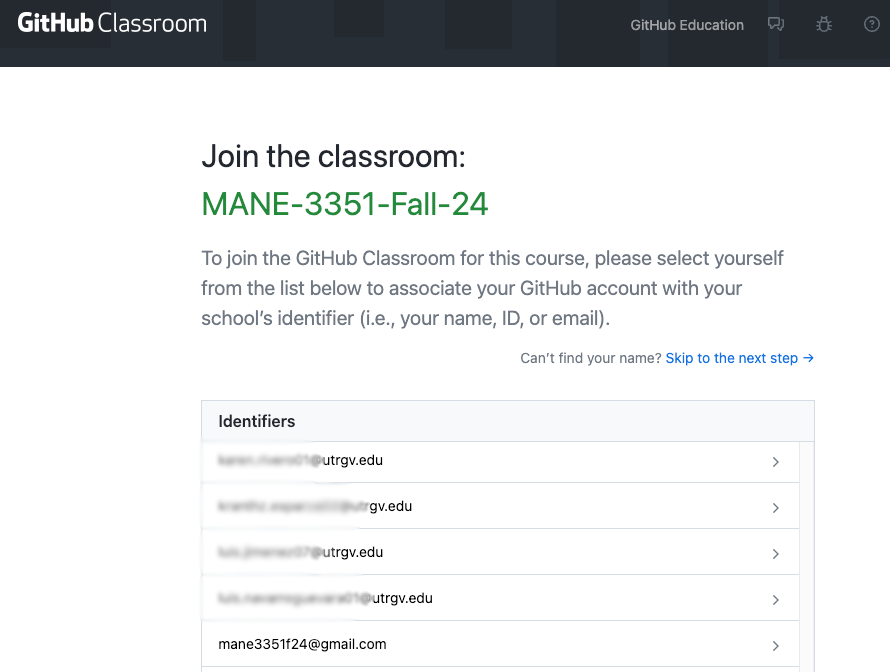Click chevron on the first identifier row
Image resolution: width=890 pixels, height=672 pixels.
click(x=775, y=462)
